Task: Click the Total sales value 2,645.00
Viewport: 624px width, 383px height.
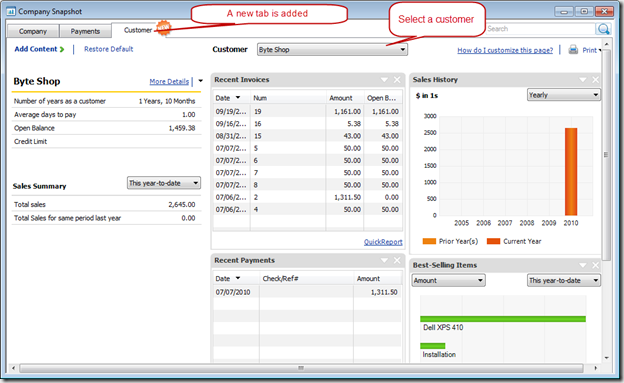Action: (182, 205)
